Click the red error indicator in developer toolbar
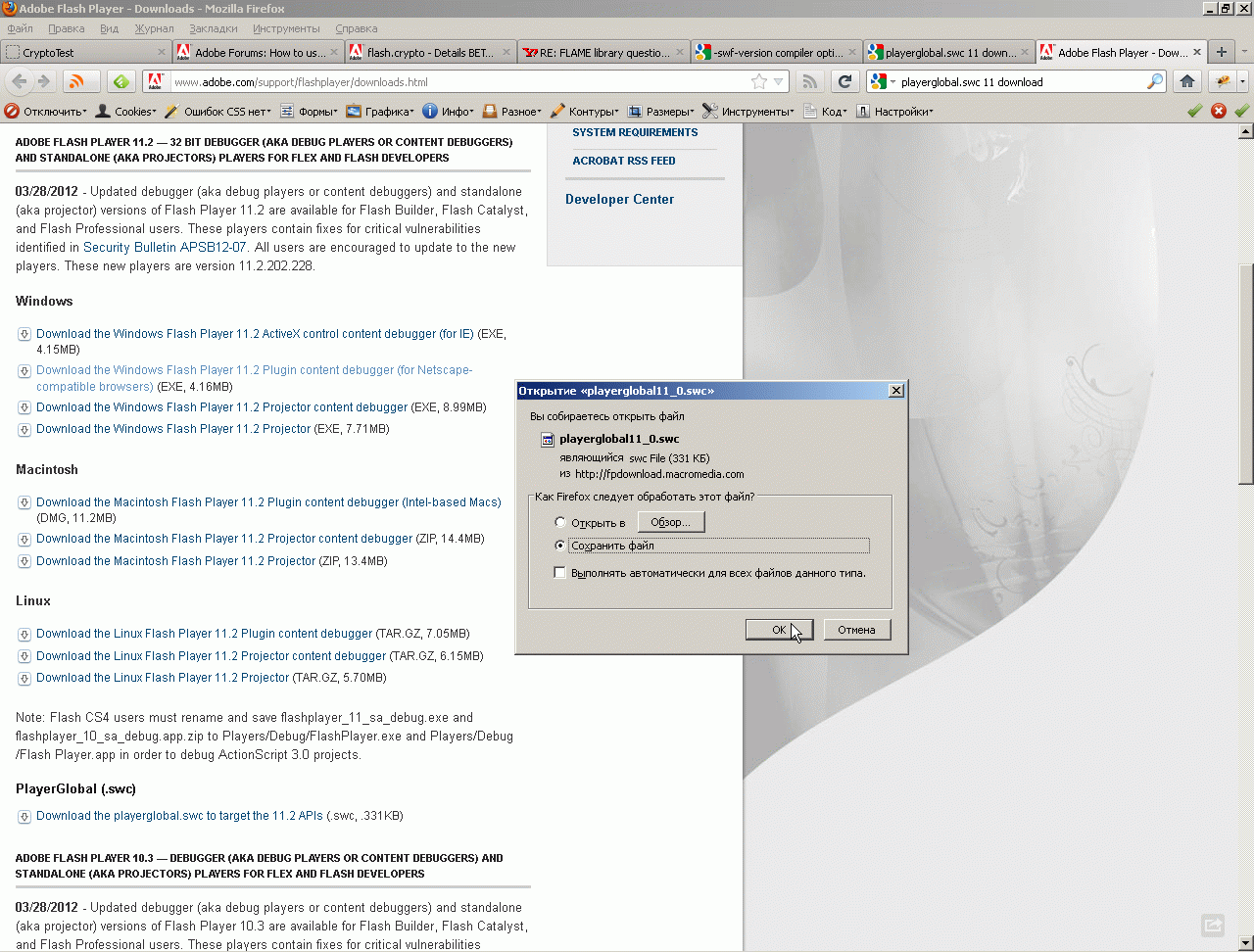The width and height of the screenshot is (1254, 952). pyautogui.click(x=1219, y=111)
